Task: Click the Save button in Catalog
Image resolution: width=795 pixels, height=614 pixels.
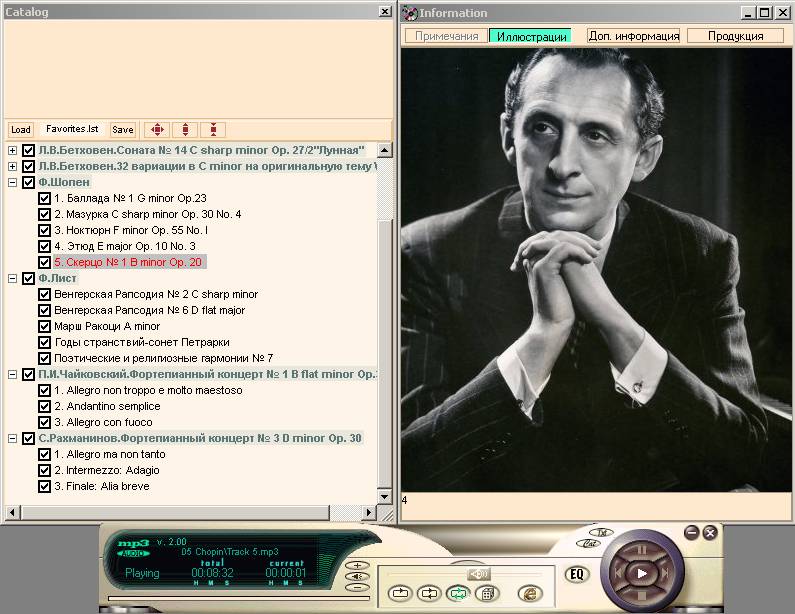Action: click(x=122, y=130)
